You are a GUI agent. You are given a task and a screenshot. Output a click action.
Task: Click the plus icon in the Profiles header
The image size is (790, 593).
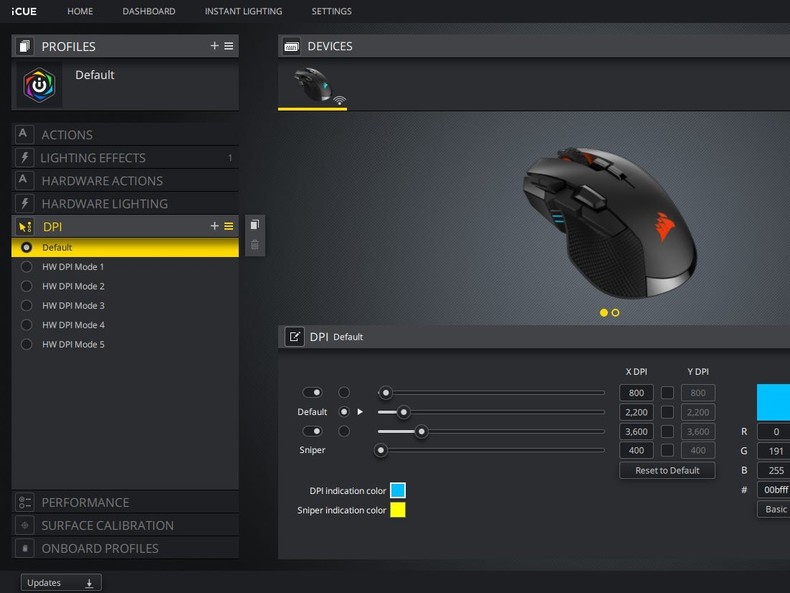click(214, 46)
